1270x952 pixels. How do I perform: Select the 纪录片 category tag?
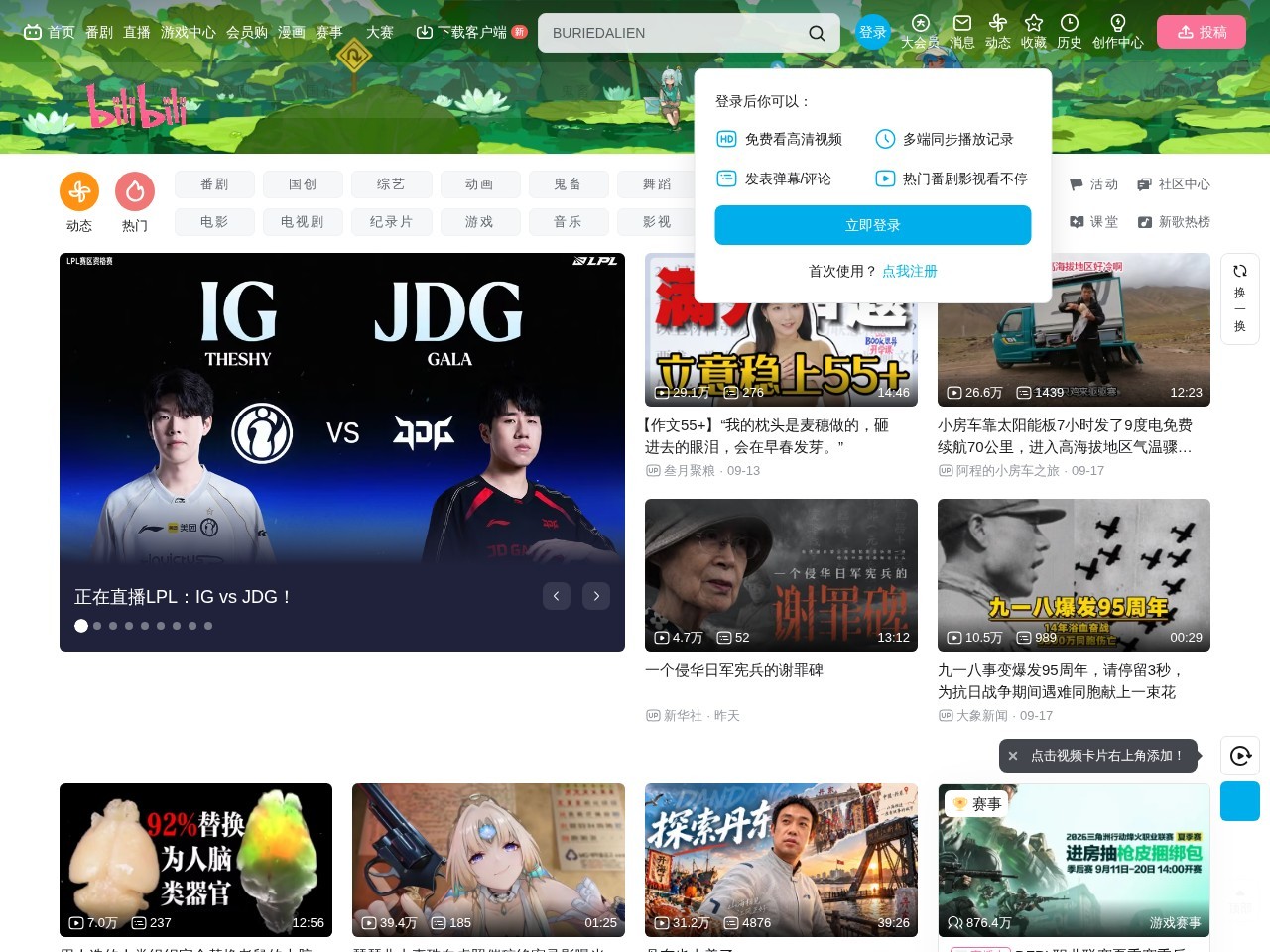point(391,222)
